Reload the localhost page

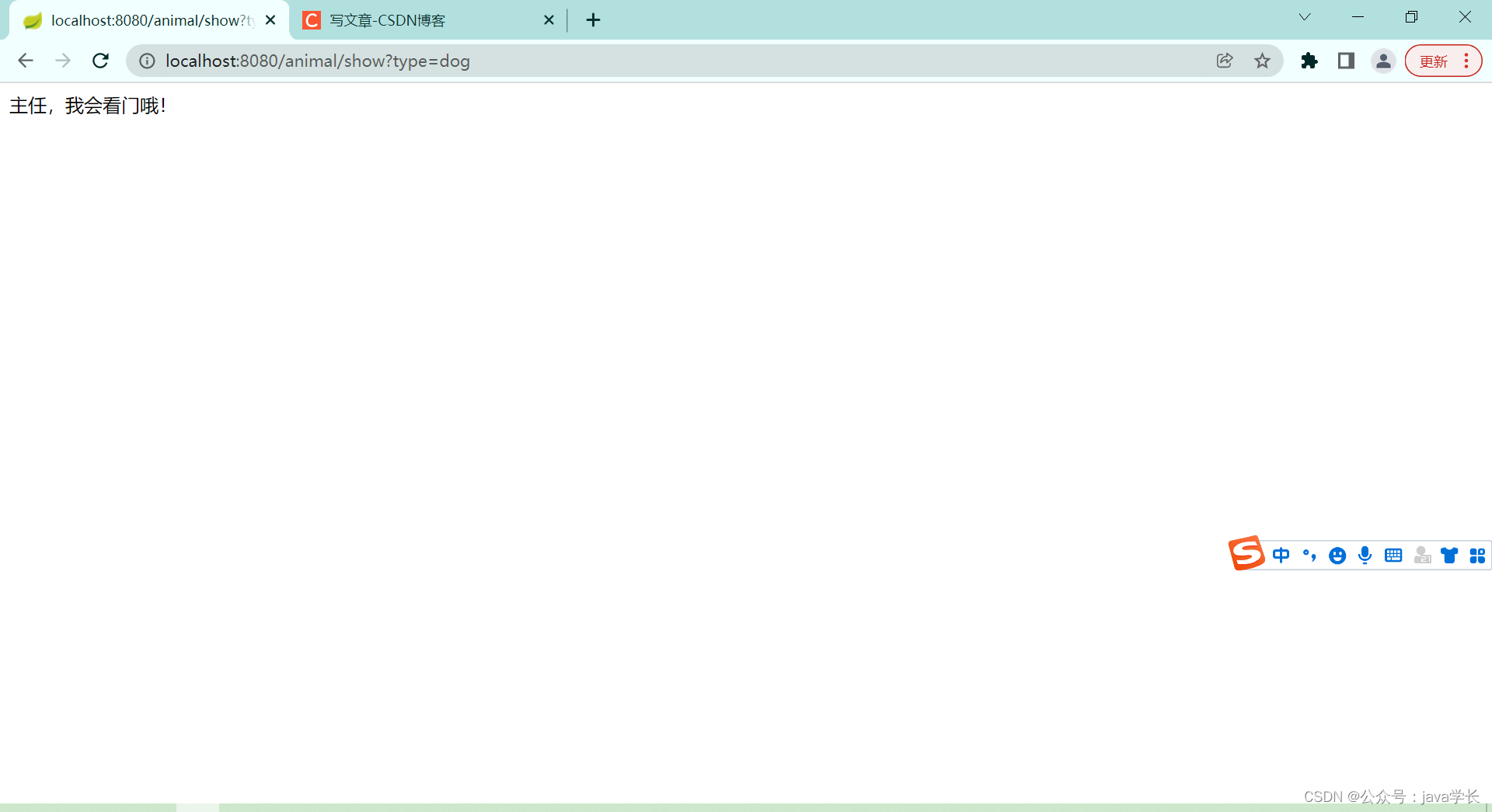click(x=100, y=61)
